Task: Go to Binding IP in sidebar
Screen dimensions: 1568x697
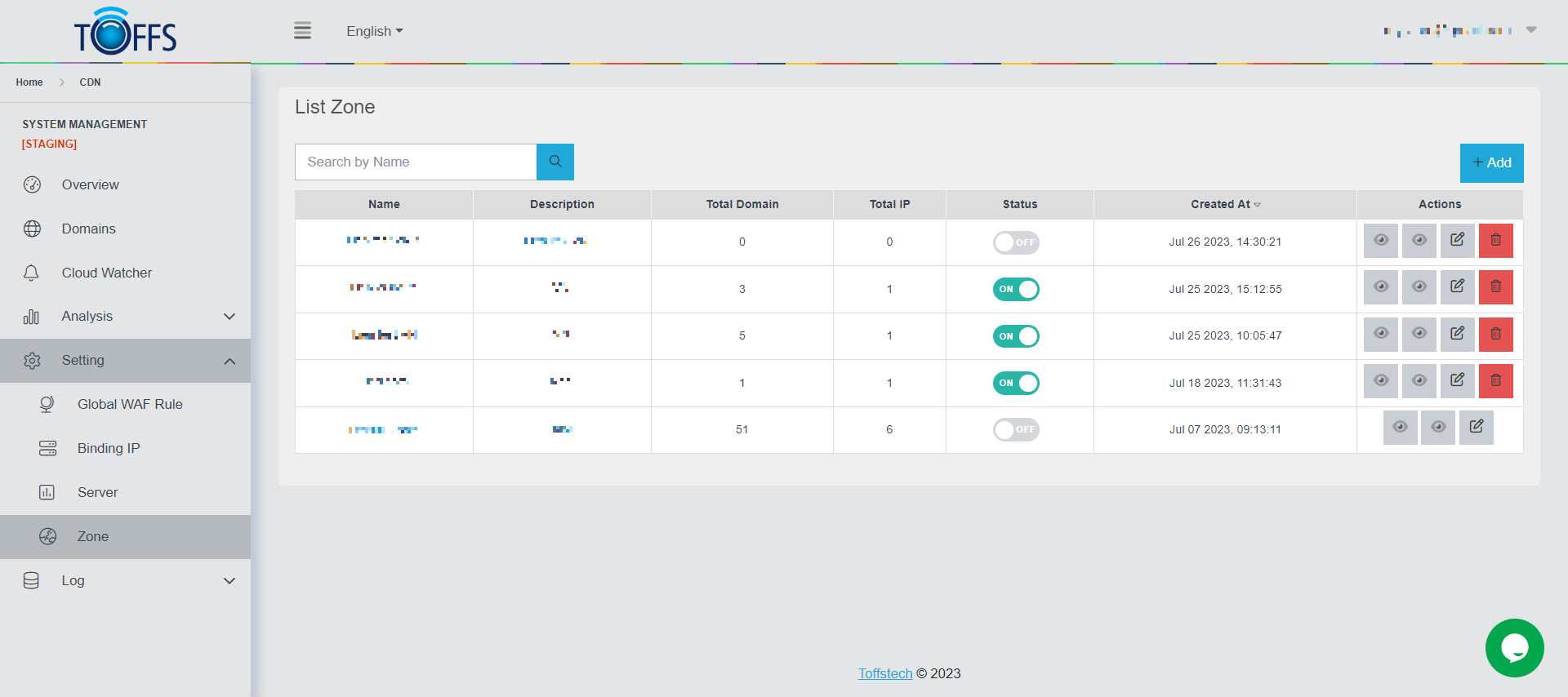Action: click(109, 449)
